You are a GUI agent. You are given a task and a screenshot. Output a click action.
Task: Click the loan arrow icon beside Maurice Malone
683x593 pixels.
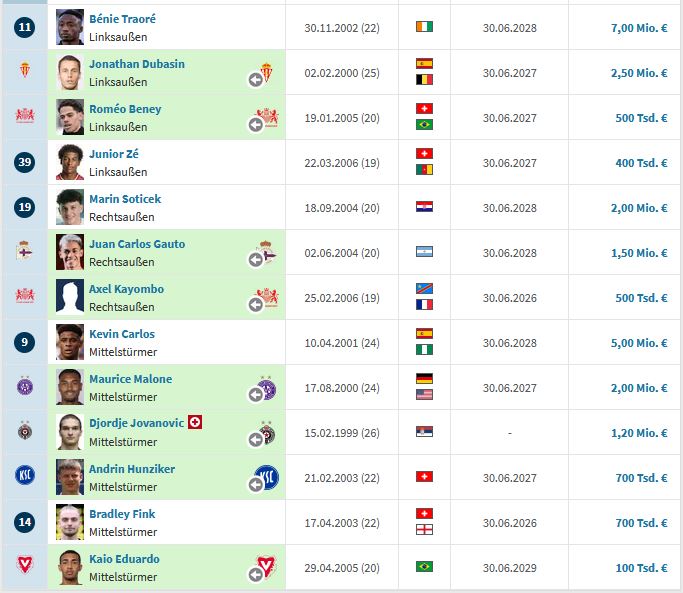coord(256,395)
